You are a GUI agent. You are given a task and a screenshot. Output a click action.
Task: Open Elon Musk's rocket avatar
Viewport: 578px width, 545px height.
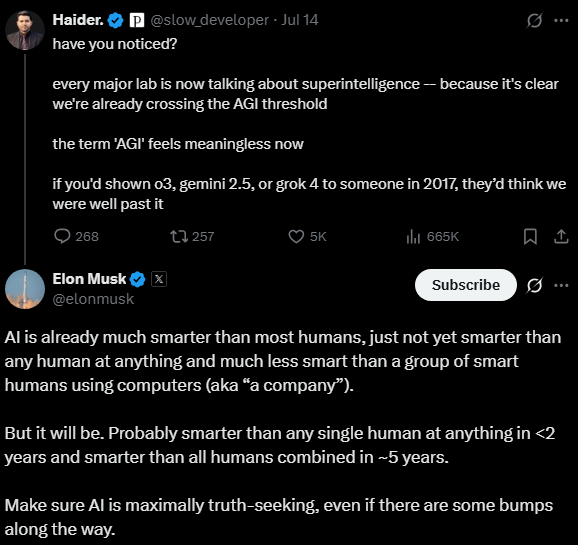click(x=25, y=289)
